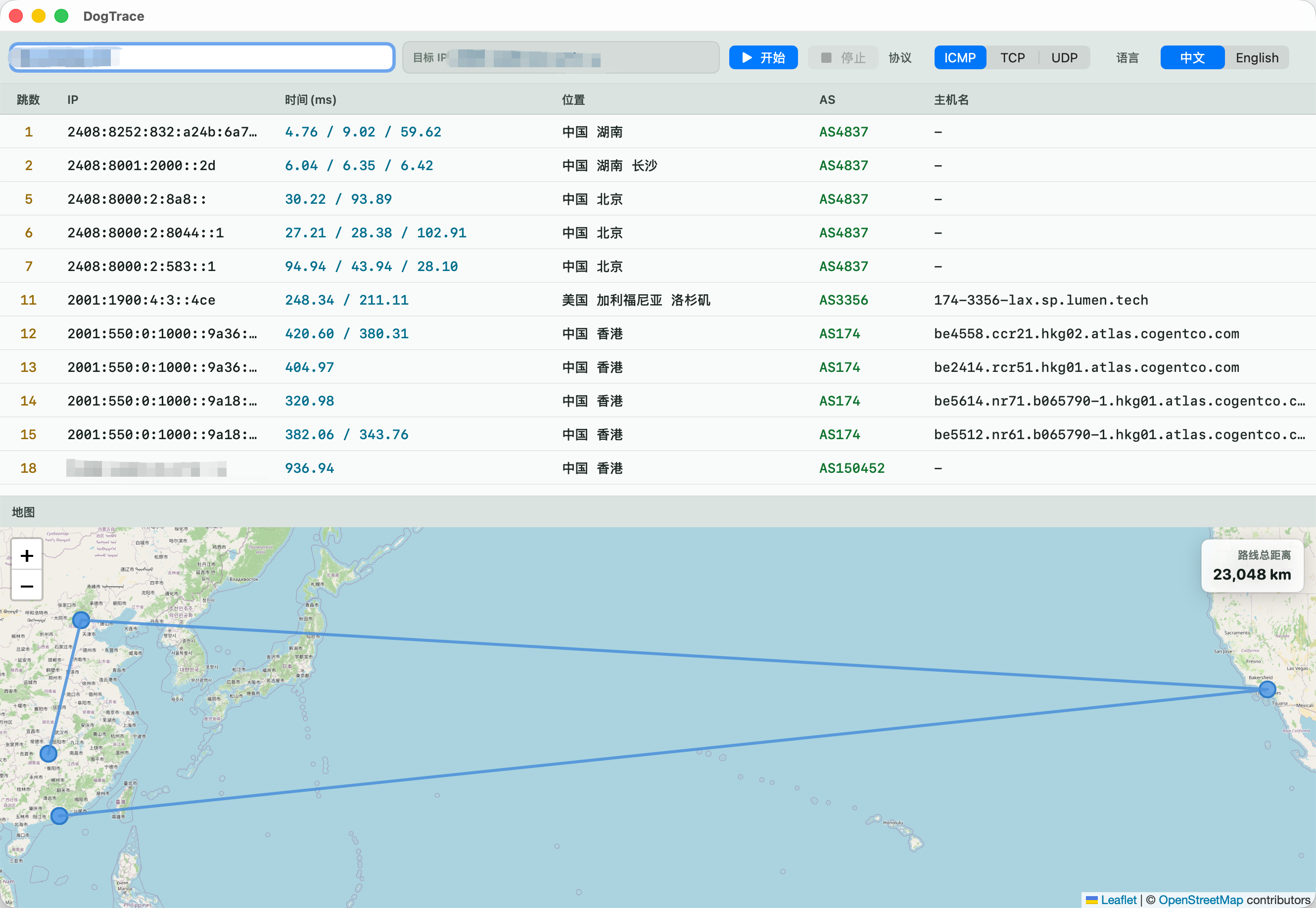Image resolution: width=1316 pixels, height=908 pixels.
Task: Click the Hunan hop marker on map
Action: click(x=48, y=754)
